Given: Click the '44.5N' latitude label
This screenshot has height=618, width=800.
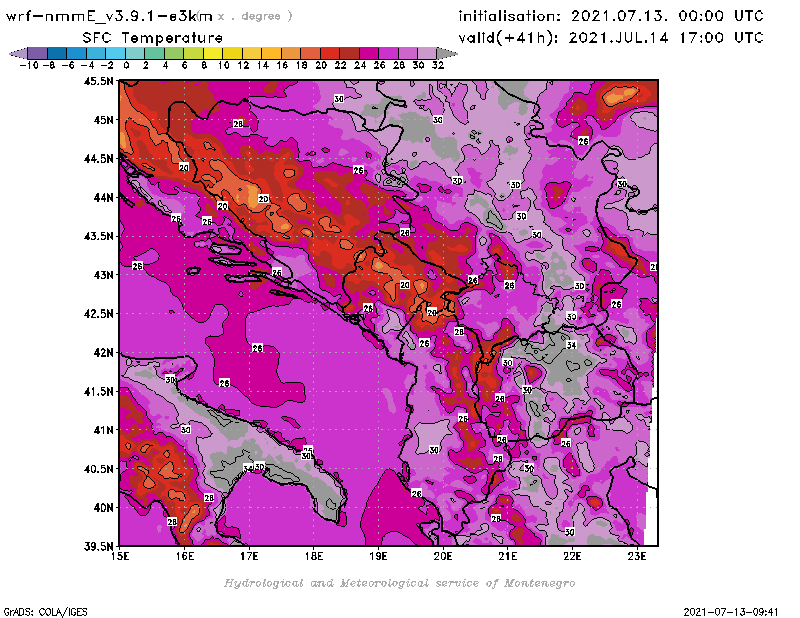Looking at the screenshot, I should pyautogui.click(x=98, y=159).
